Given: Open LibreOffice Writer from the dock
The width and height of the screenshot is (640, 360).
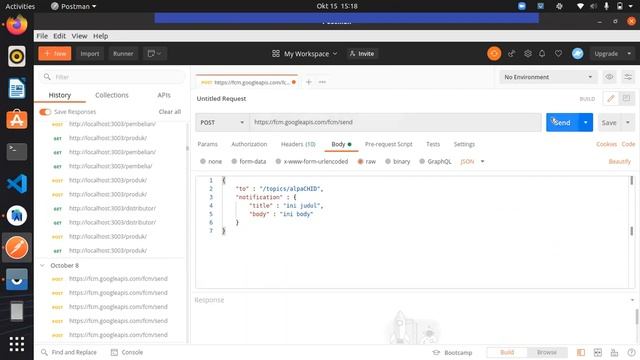Looking at the screenshot, I should (17, 88).
